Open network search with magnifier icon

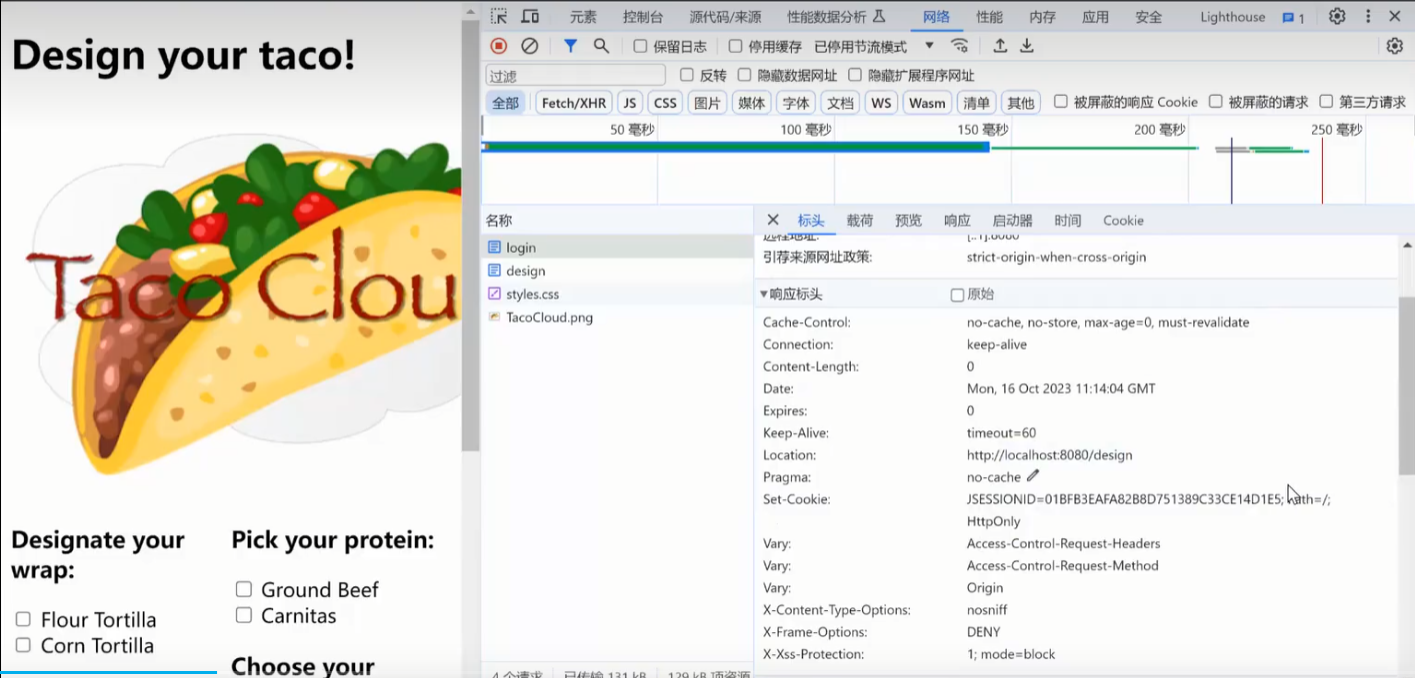601,46
